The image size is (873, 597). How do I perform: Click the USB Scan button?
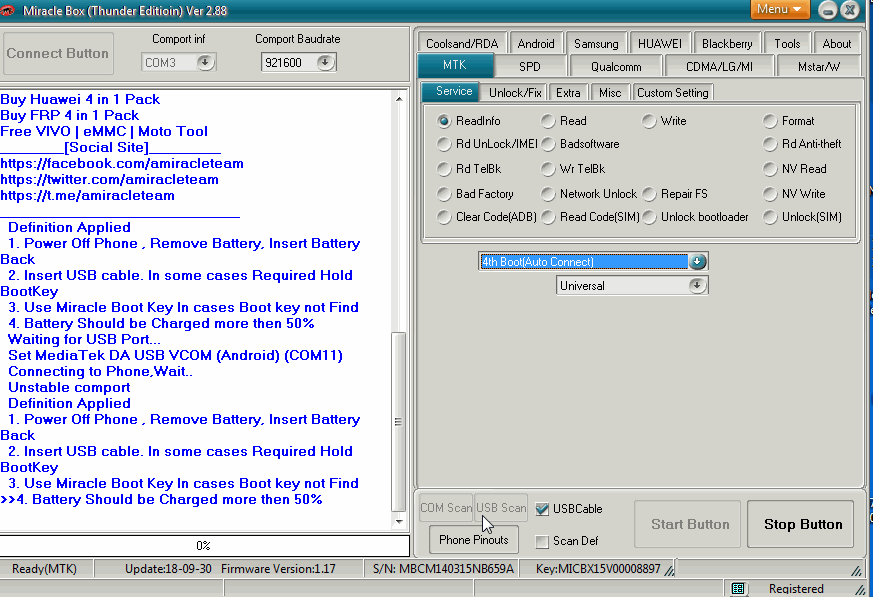pos(501,508)
